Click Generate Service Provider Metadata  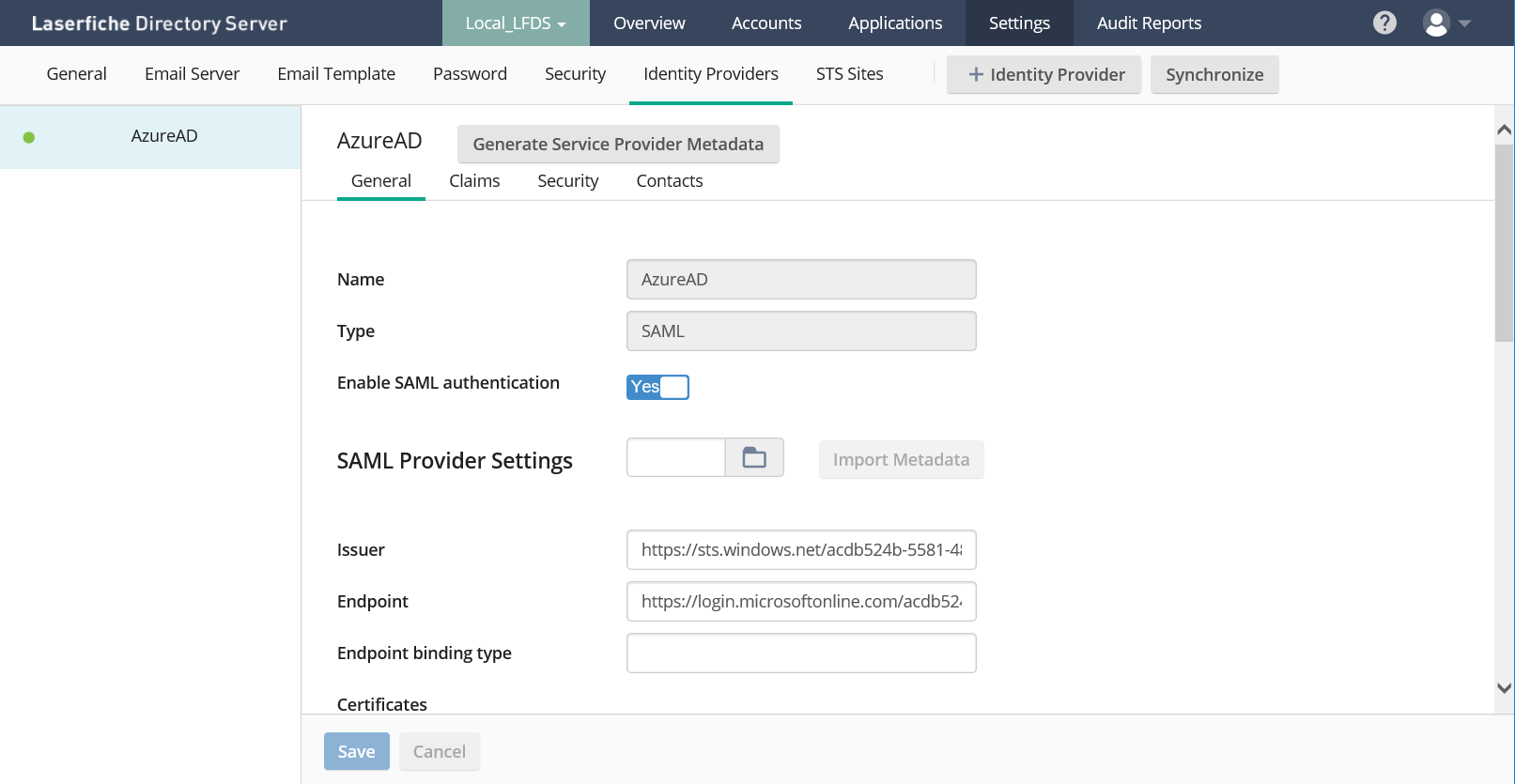point(618,144)
